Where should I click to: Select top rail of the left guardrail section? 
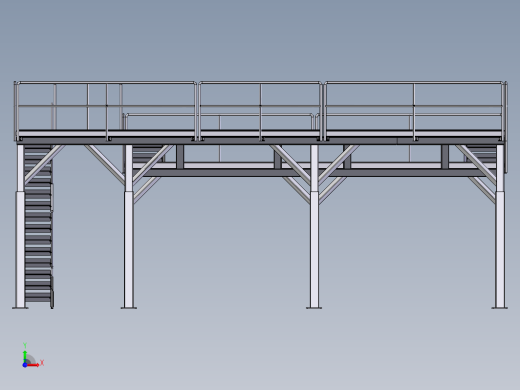pyautogui.click(x=106, y=82)
